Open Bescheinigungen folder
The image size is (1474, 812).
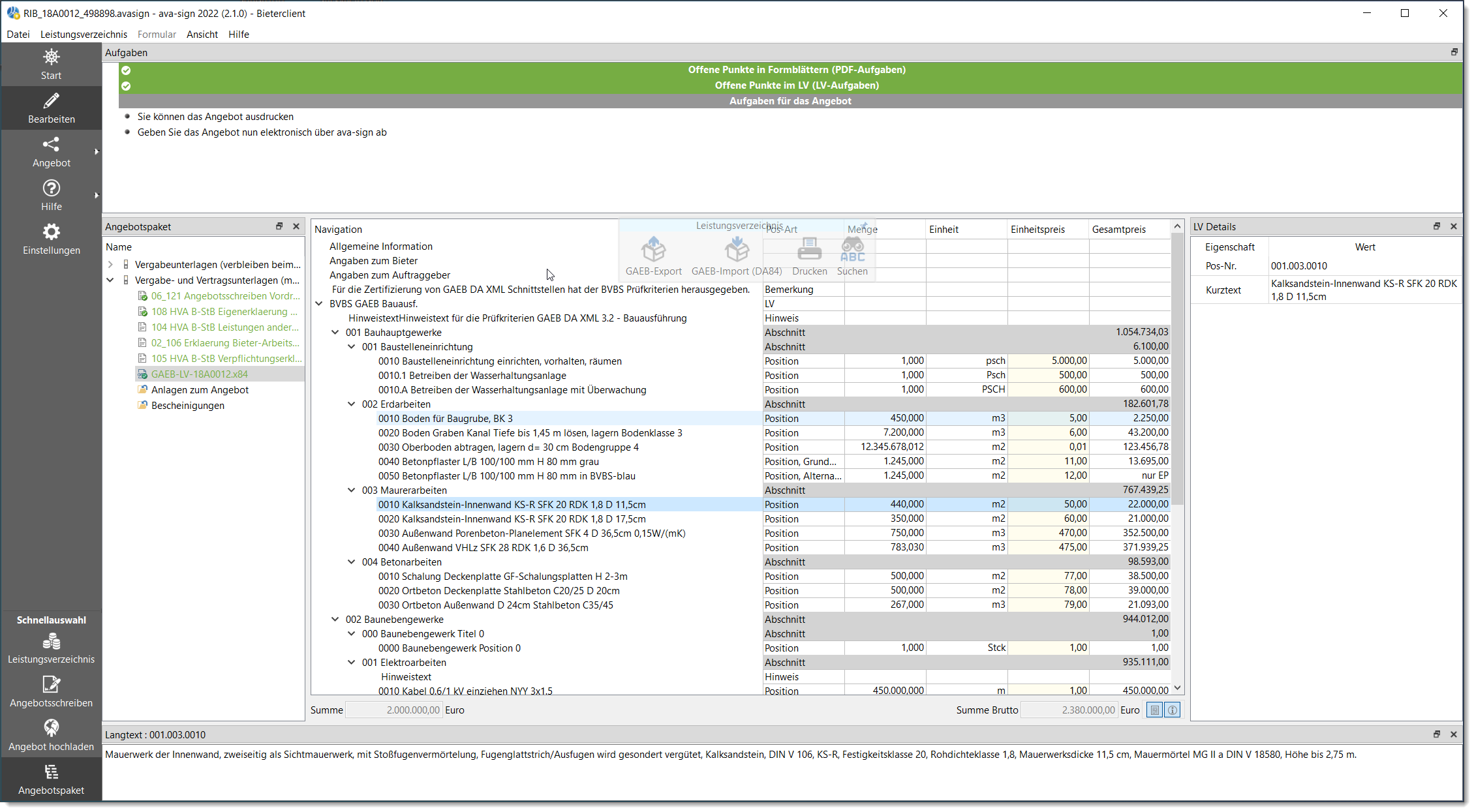click(188, 406)
